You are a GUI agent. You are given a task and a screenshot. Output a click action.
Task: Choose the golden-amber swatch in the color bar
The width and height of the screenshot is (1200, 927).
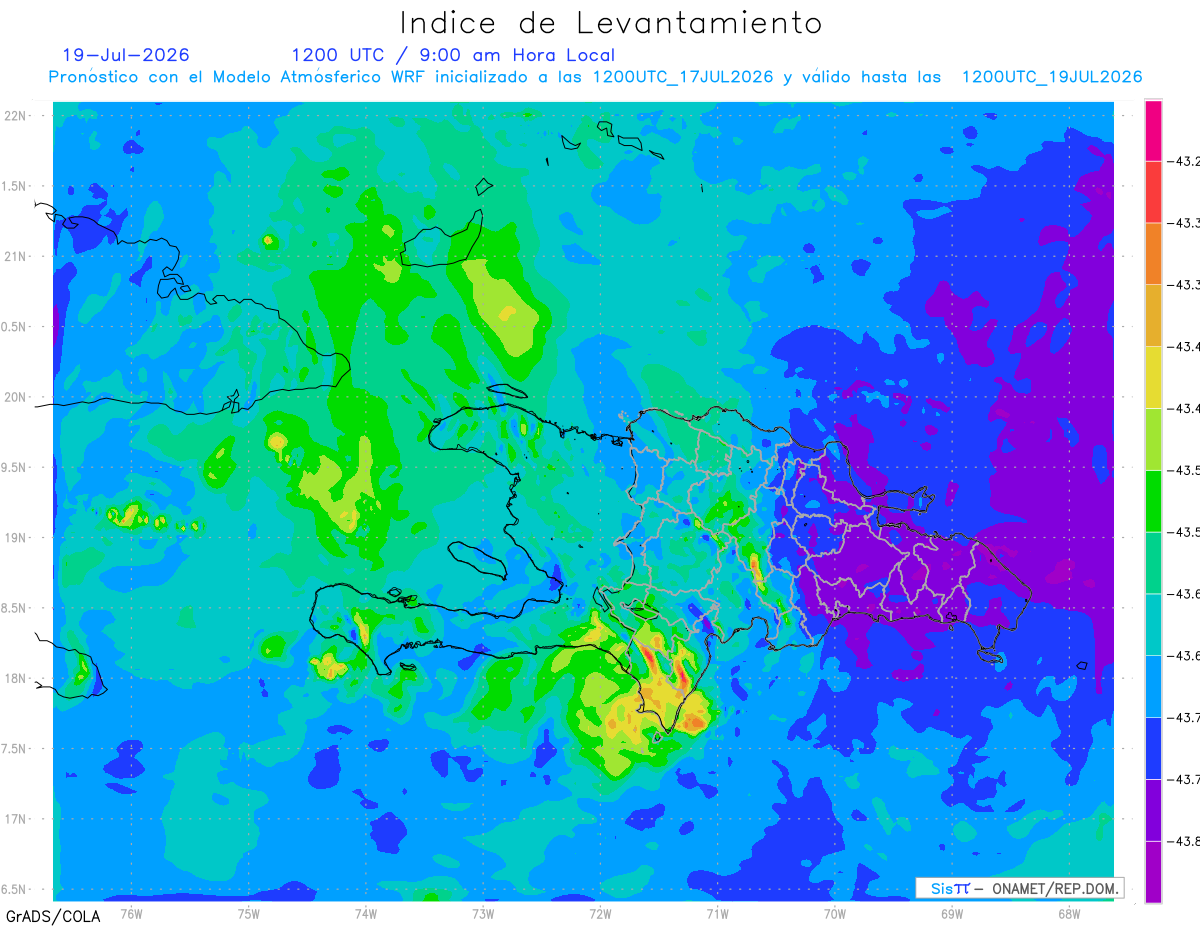(x=1153, y=315)
